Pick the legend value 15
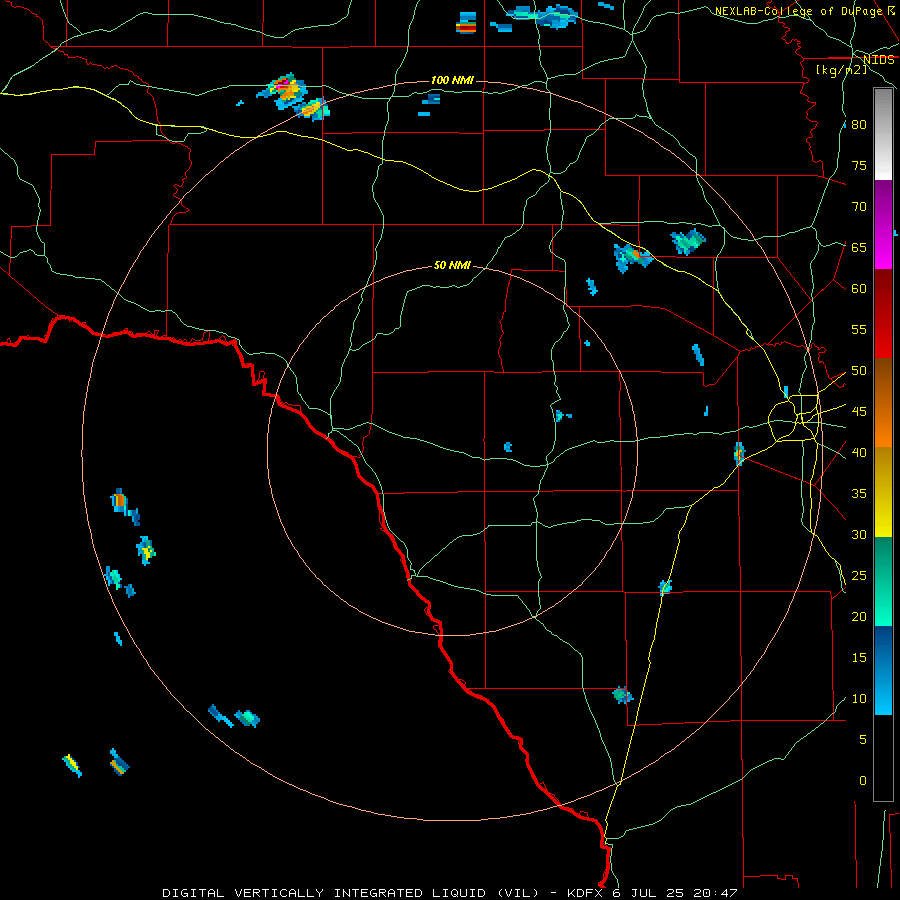Viewport: 900px width, 900px height. [x=859, y=658]
